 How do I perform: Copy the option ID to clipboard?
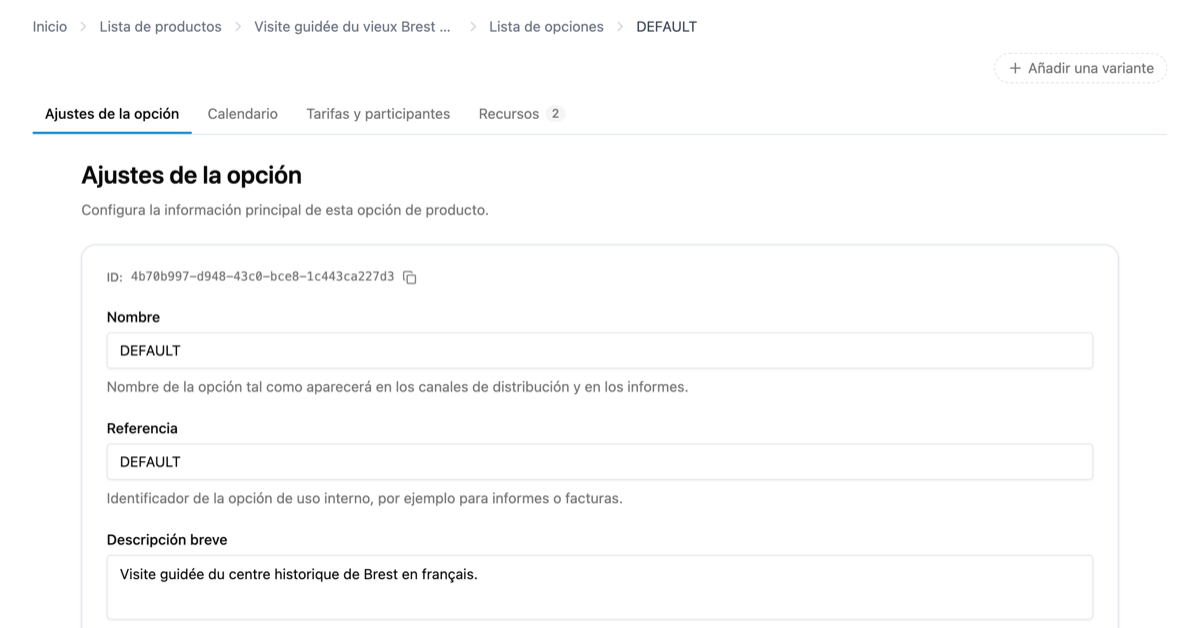[x=409, y=278]
